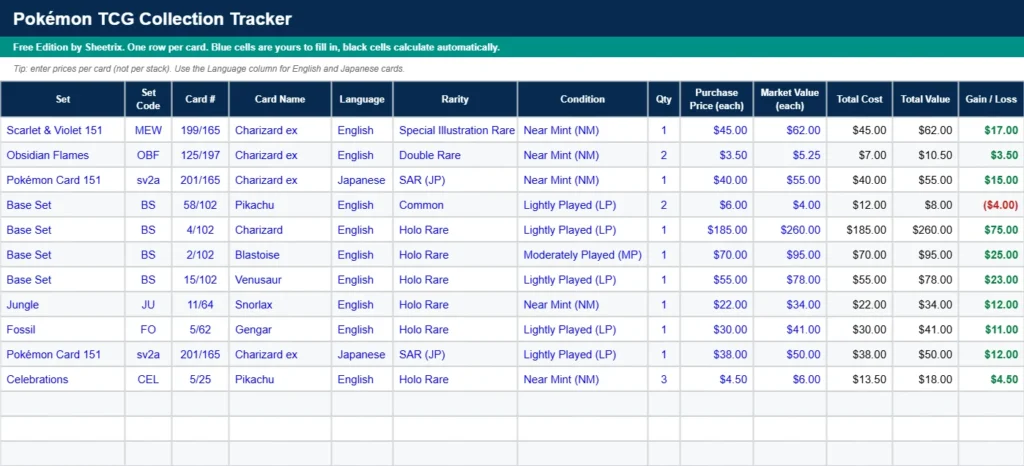This screenshot has width=1024, height=466.
Task: Select the 'Snorlax' card name cell
Action: (x=280, y=305)
